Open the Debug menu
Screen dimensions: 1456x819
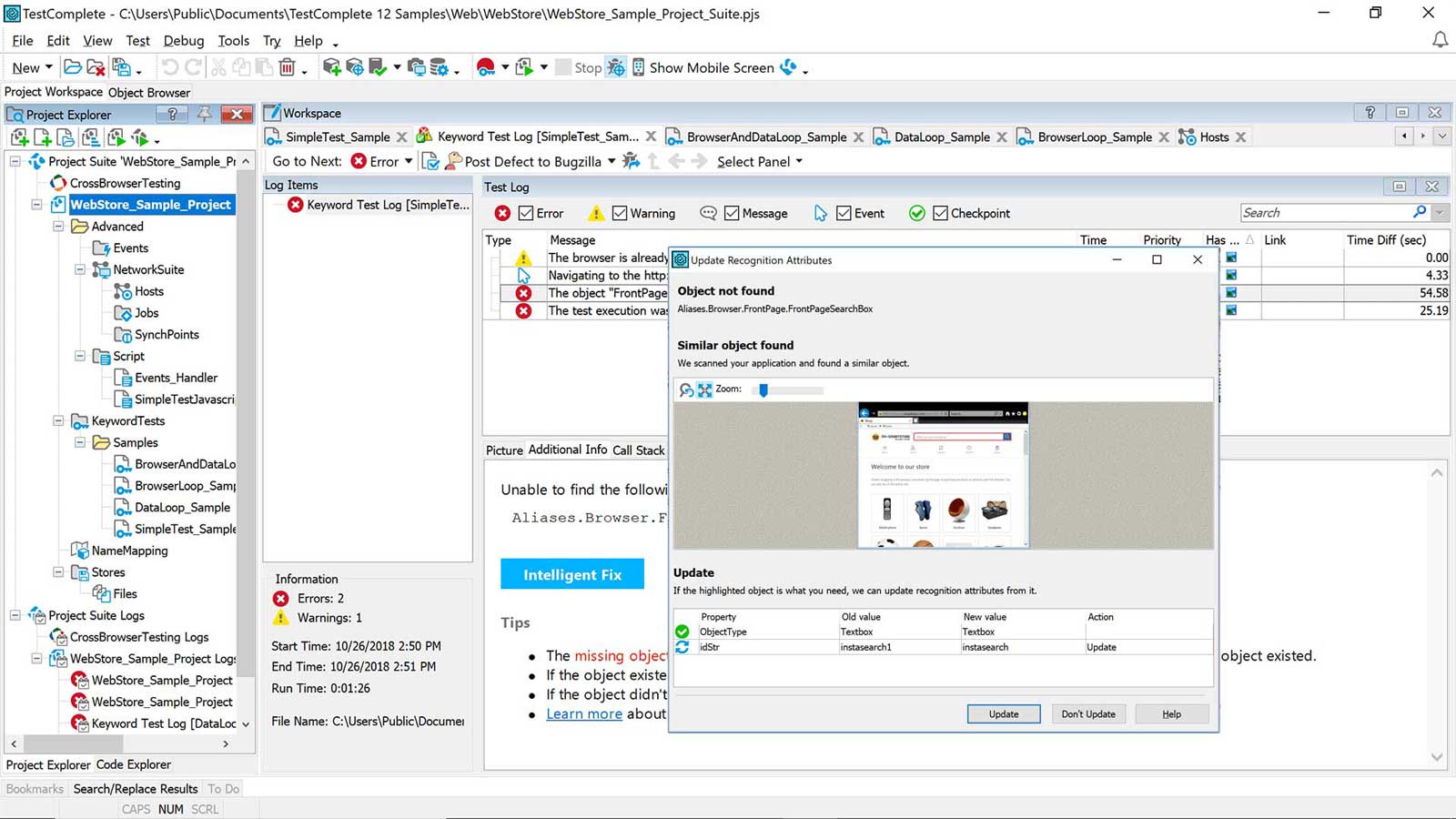point(183,40)
